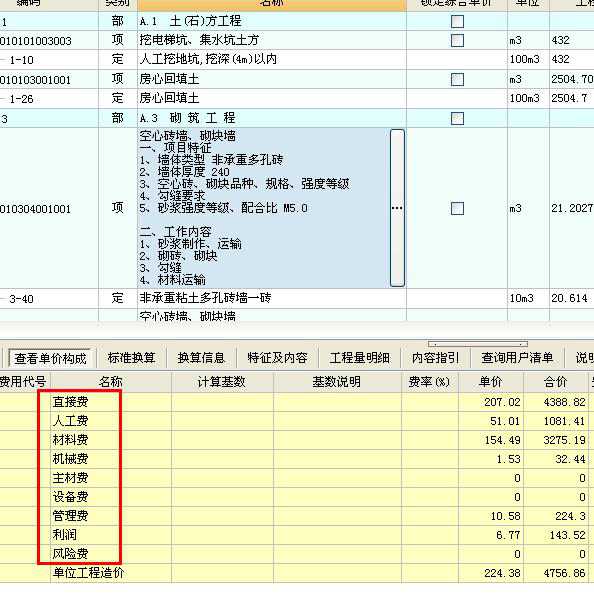594x594 pixels.
Task: Toggle lock checkbox for 挖电梯坑、集水坑土方 row
Action: 457,40
